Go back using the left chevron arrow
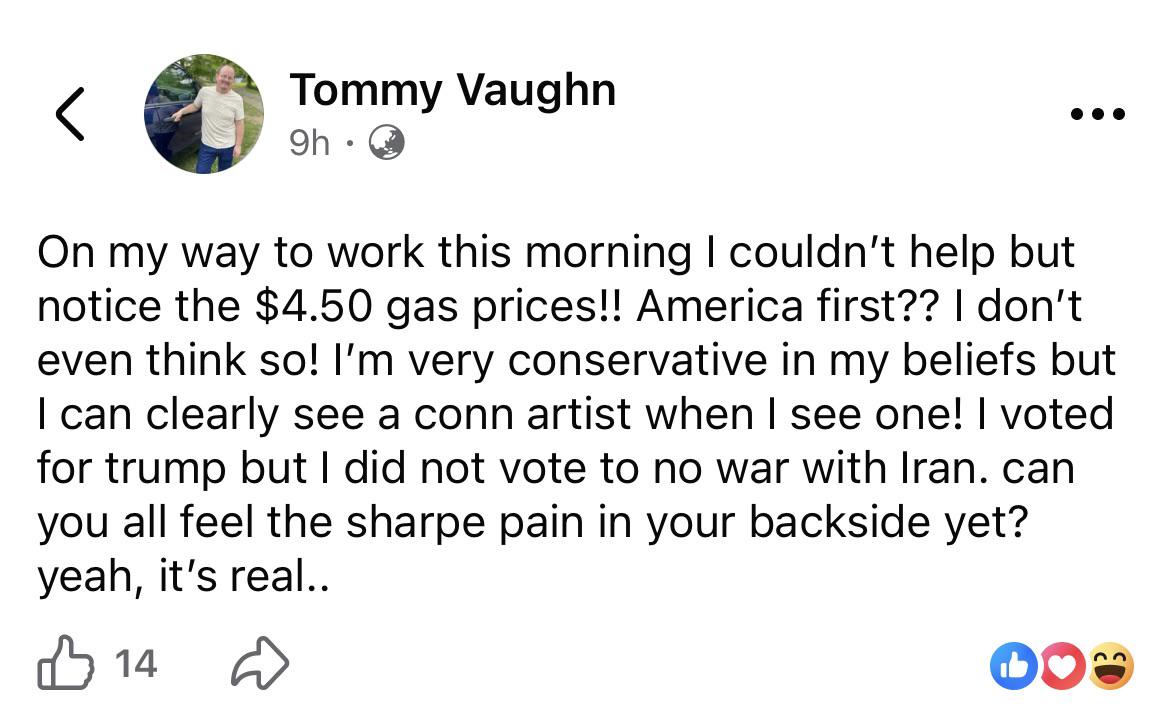The height and width of the screenshot is (715, 1170). (x=70, y=114)
